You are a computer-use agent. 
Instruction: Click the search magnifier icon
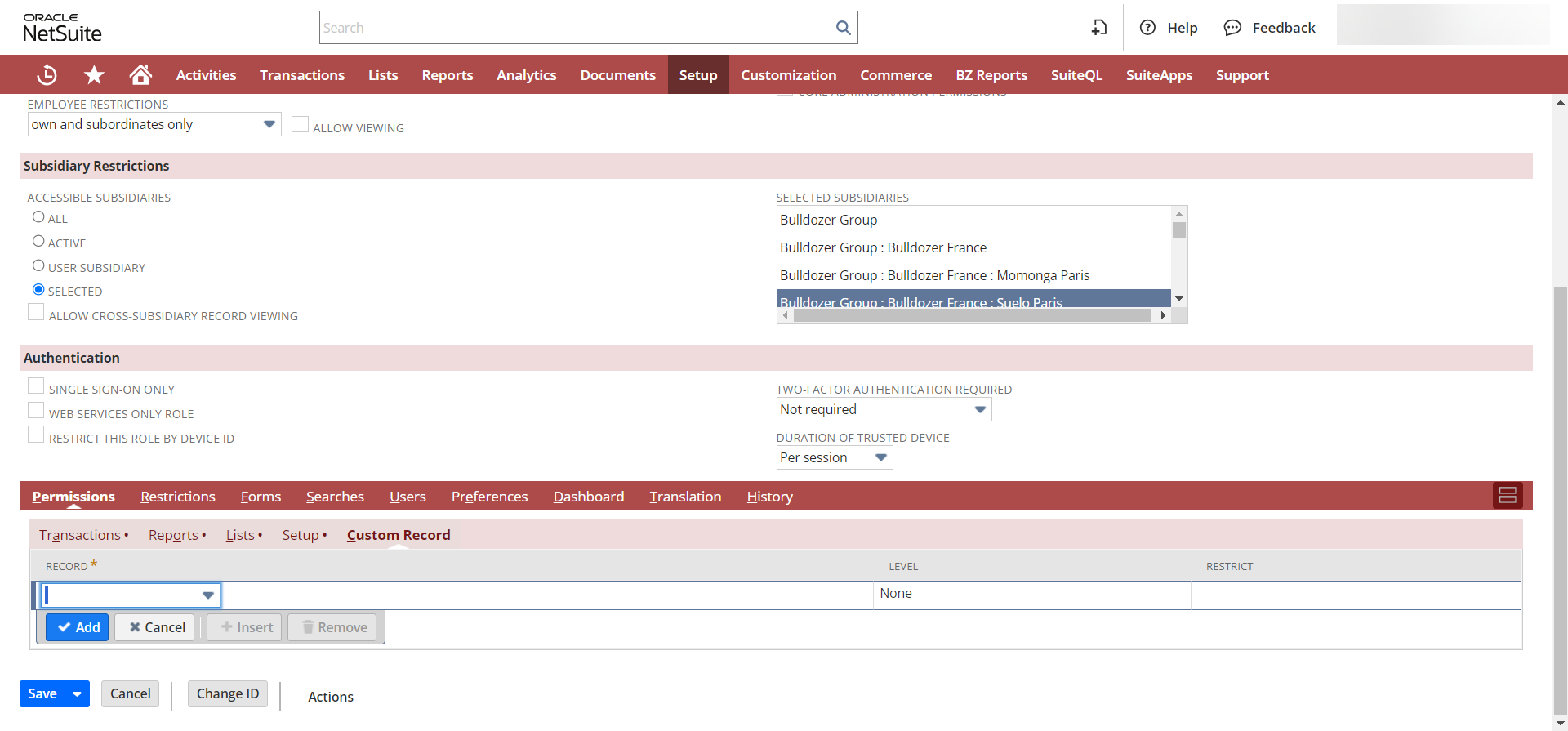coord(844,28)
